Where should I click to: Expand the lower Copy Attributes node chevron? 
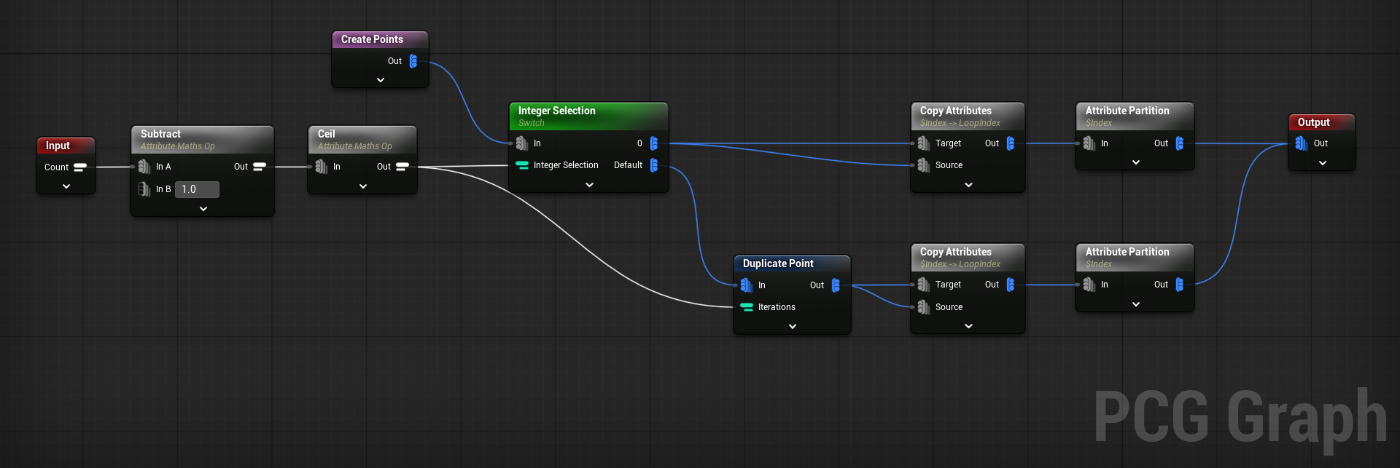tap(969, 327)
